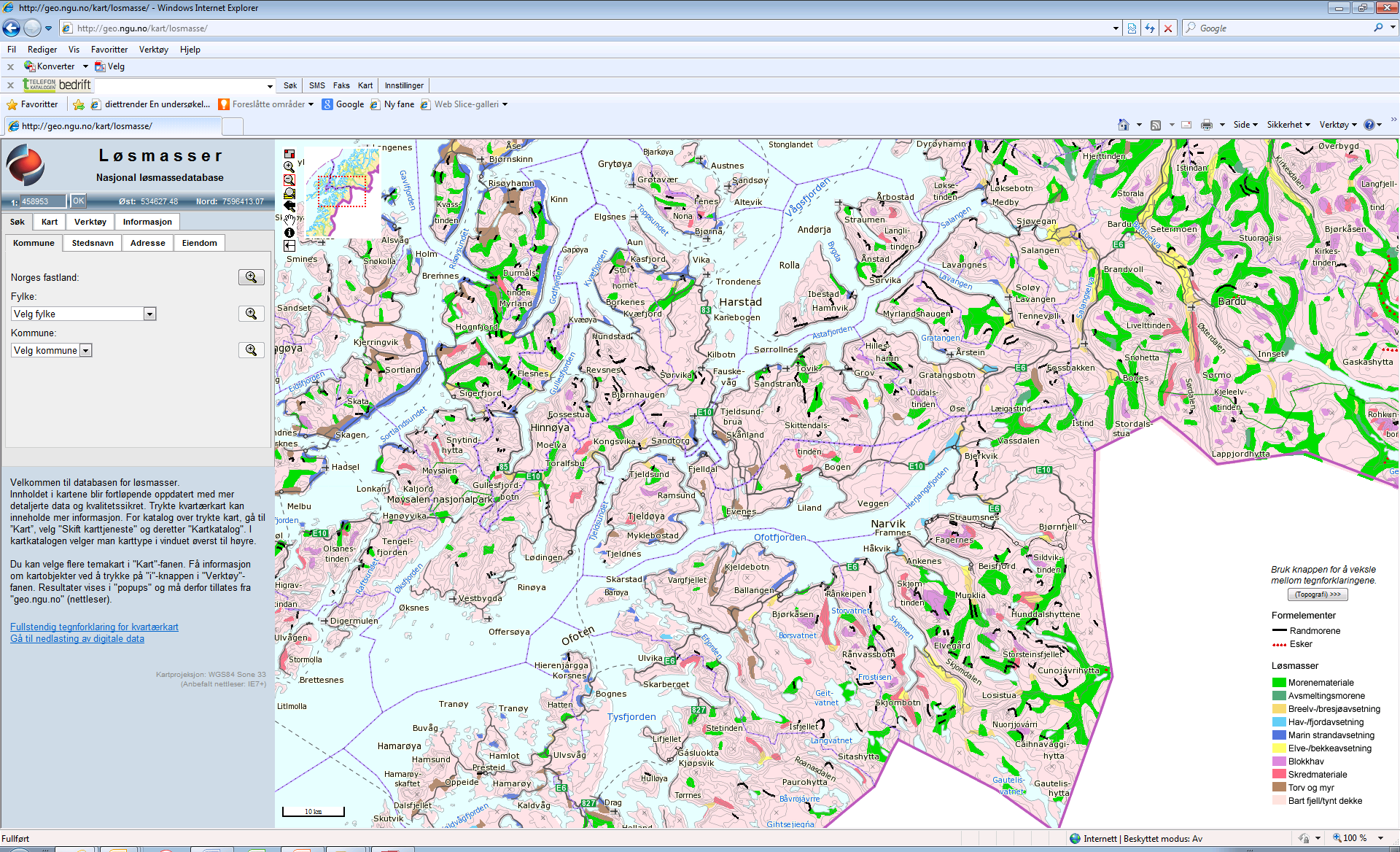Screen dimensions: 1400x852
Task: Open the zoom level 100 % dropdown
Action: coord(1381,838)
